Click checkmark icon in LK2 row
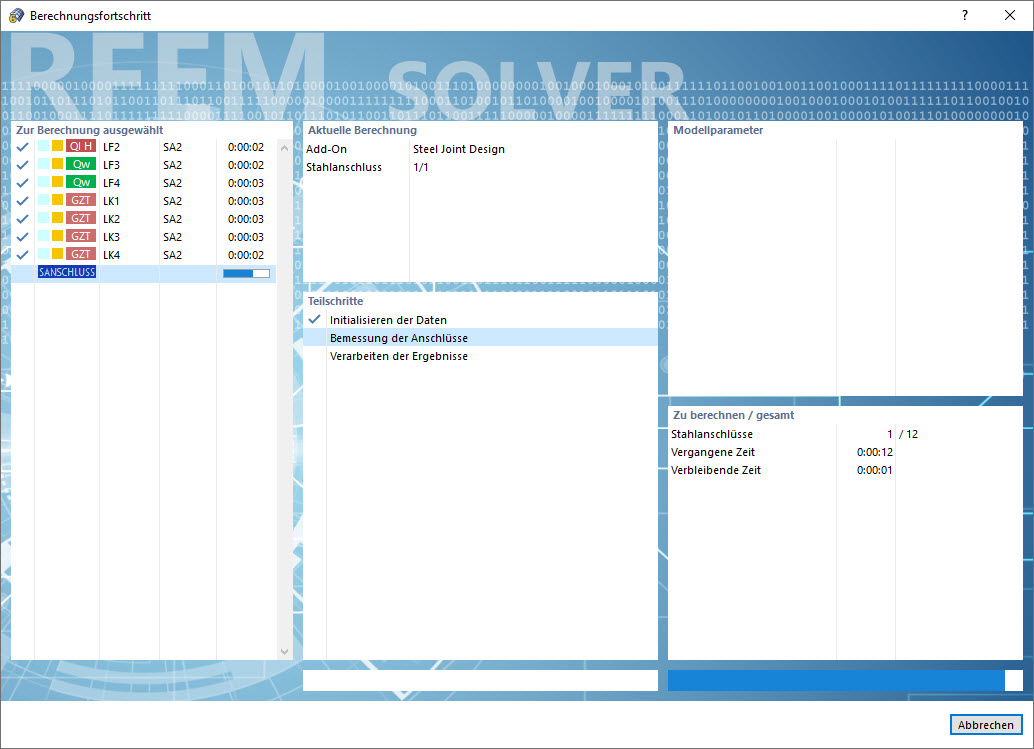Viewport: 1034px width, 749px height. point(22,219)
